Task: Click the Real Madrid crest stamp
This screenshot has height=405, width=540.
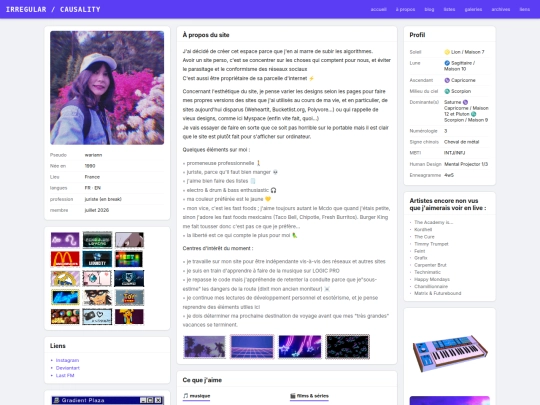Action: (65, 278)
